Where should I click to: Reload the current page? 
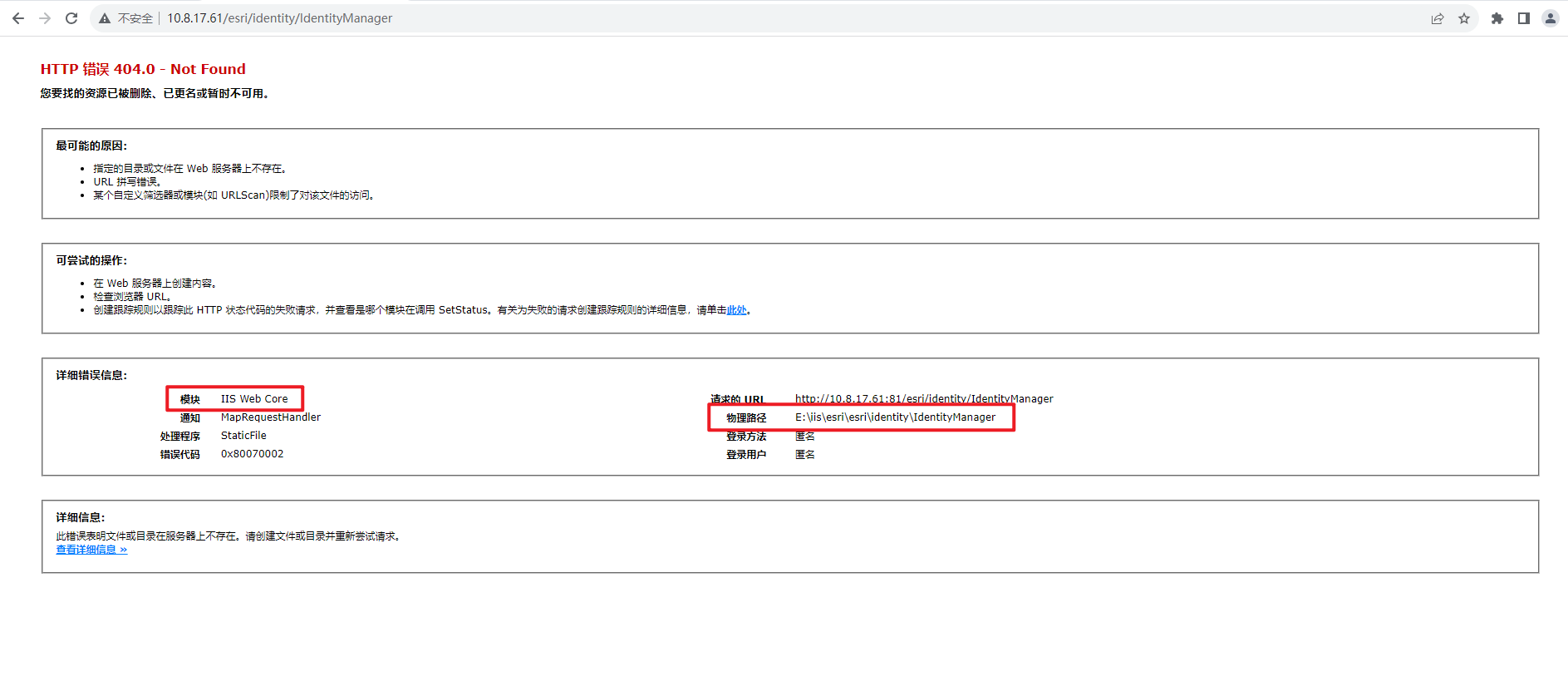point(71,18)
